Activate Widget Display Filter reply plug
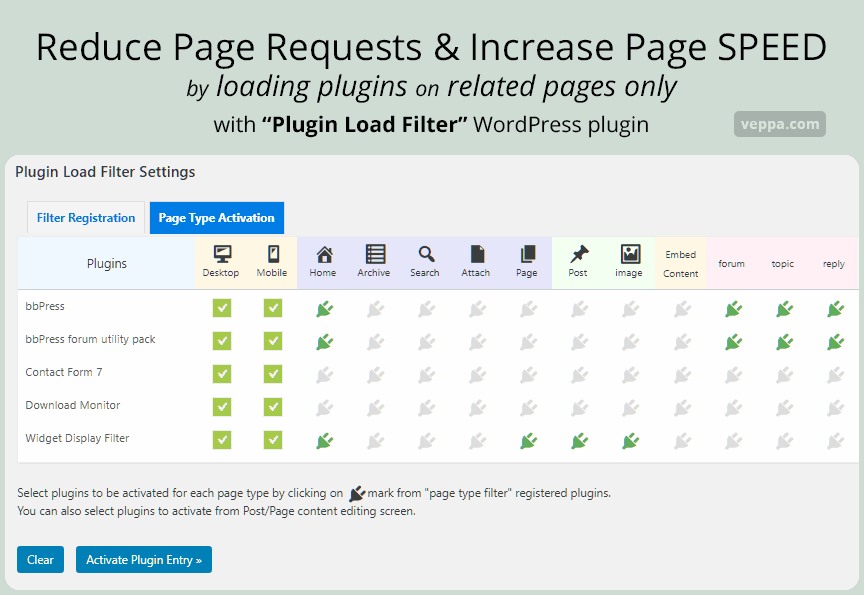Viewport: 864px width, 595px height. pos(835,441)
